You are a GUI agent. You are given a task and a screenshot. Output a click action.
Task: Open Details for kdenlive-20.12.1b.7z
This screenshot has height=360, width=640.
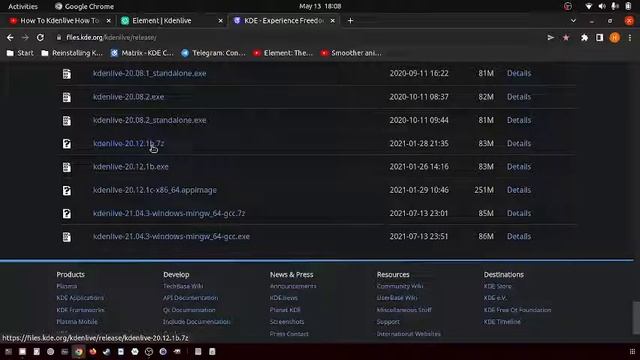click(519, 143)
